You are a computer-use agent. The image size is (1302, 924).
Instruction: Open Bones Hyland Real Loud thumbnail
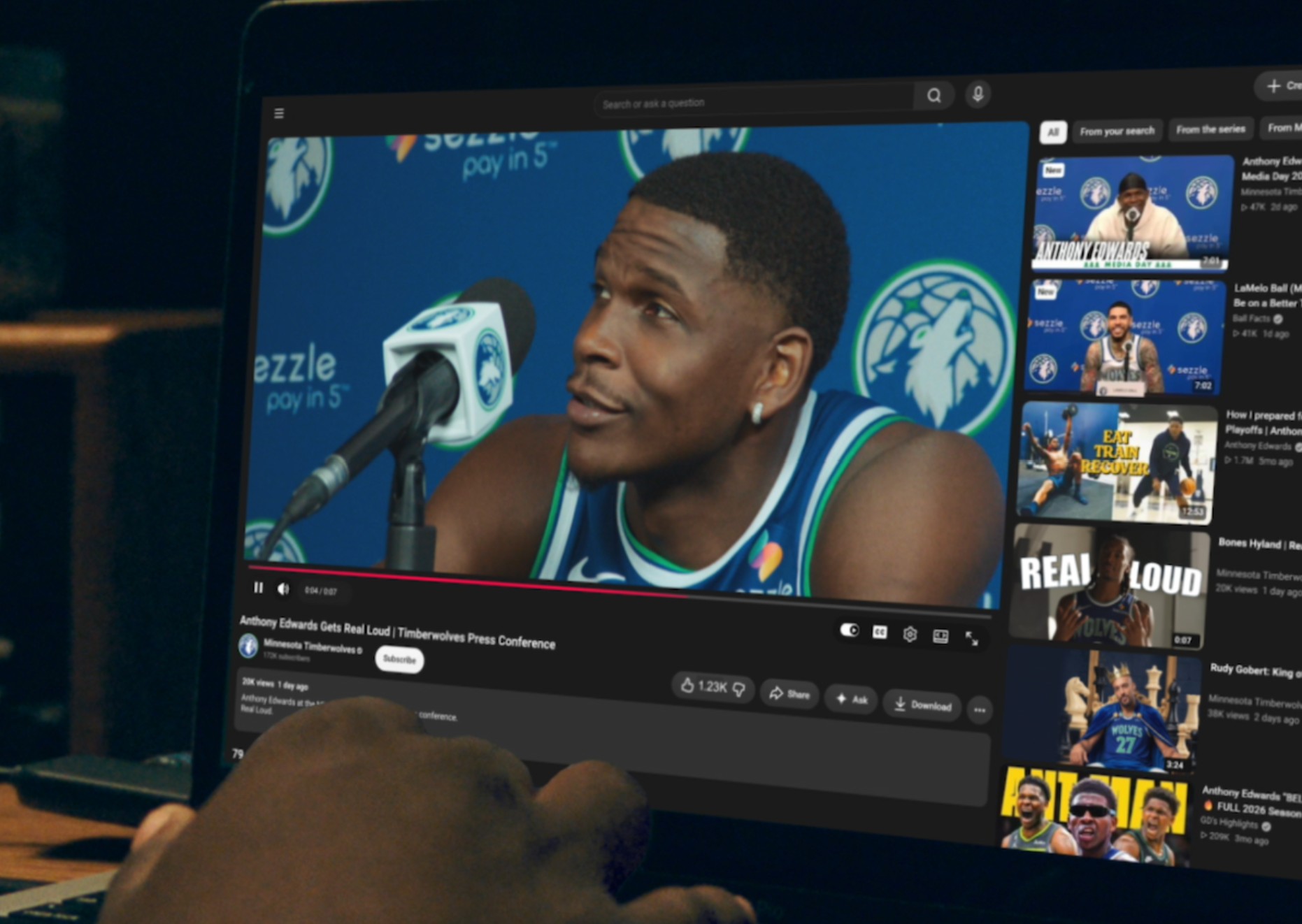click(1109, 587)
